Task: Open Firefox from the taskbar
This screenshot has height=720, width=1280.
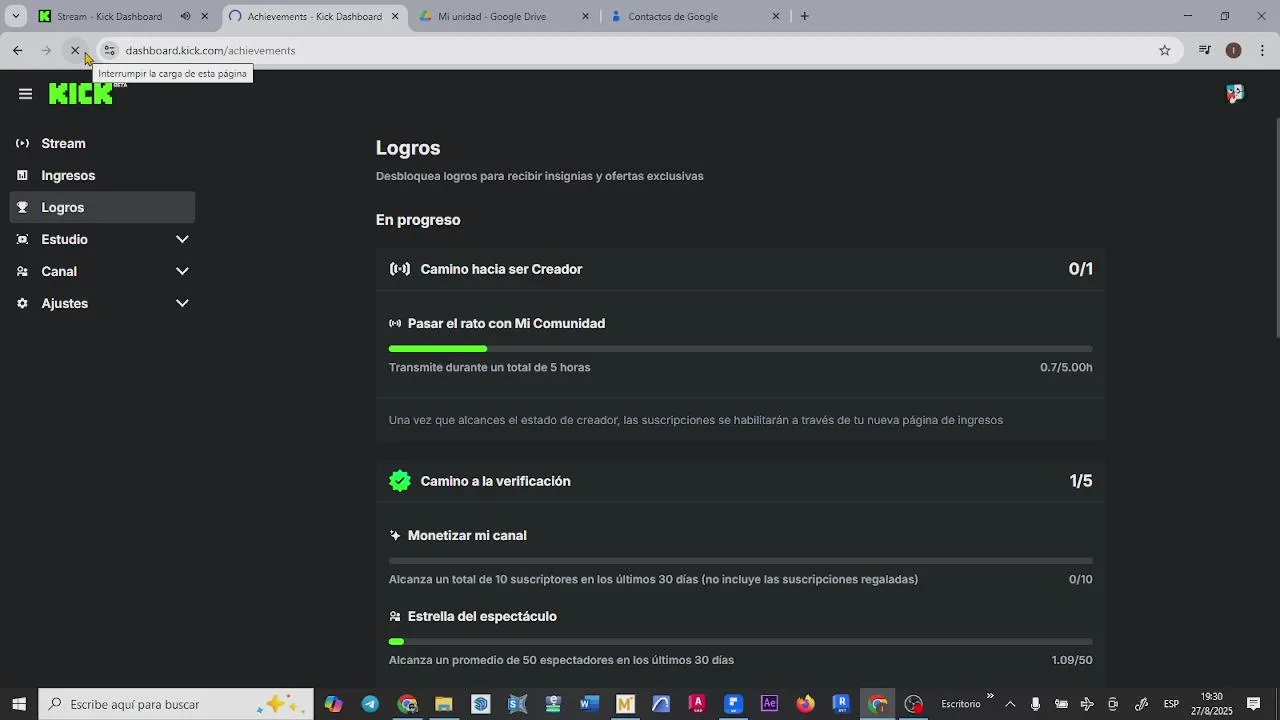Action: tap(805, 704)
